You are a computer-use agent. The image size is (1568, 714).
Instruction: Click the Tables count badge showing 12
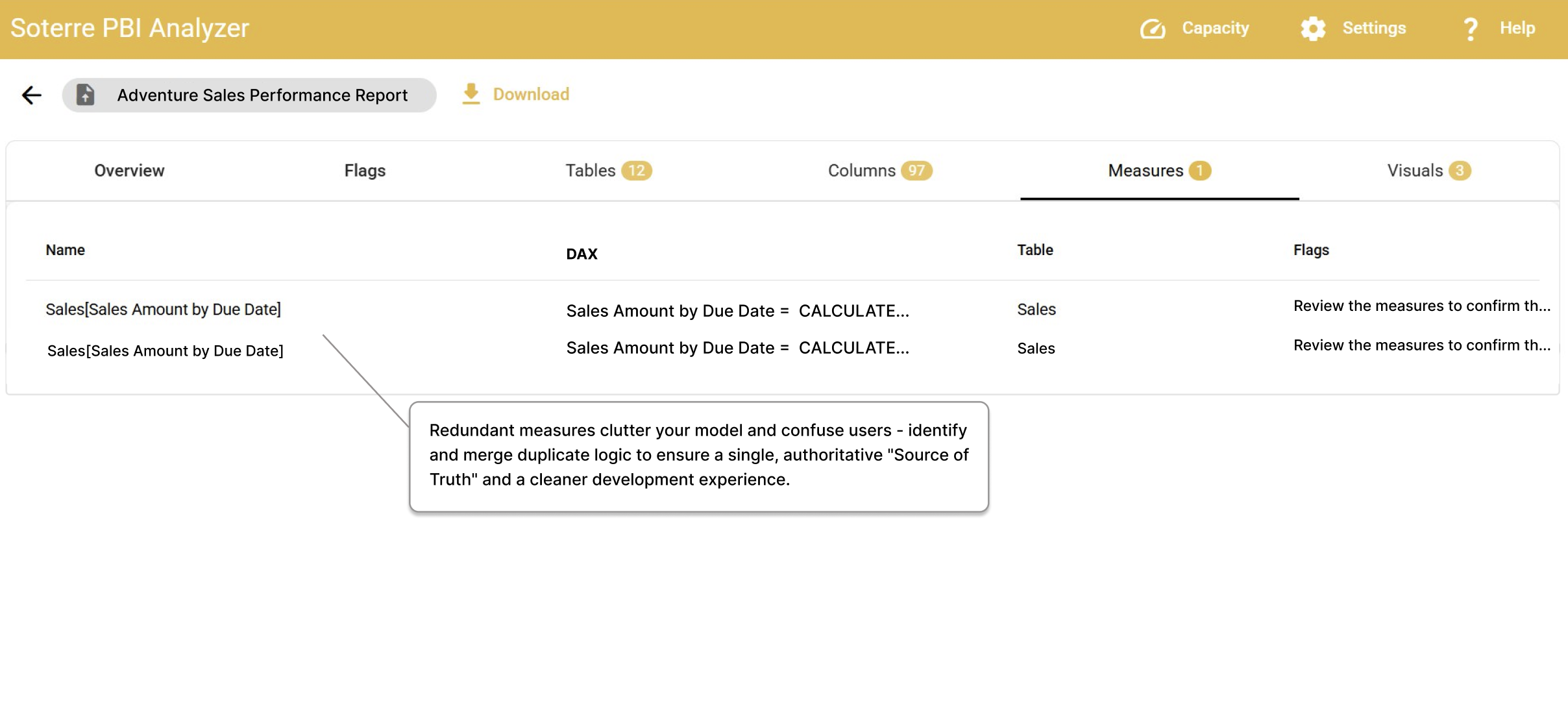point(637,170)
